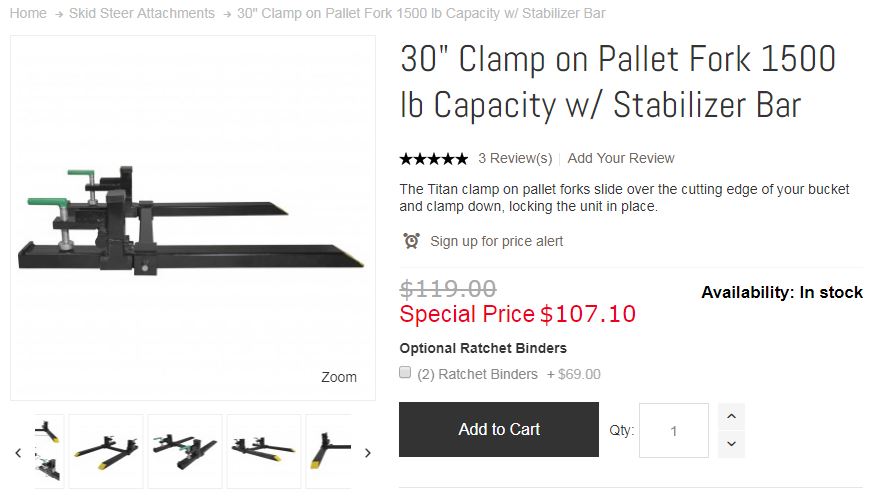Show next product thumbnails with right arrow
Screen dimensions: 882x497
pos(368,453)
